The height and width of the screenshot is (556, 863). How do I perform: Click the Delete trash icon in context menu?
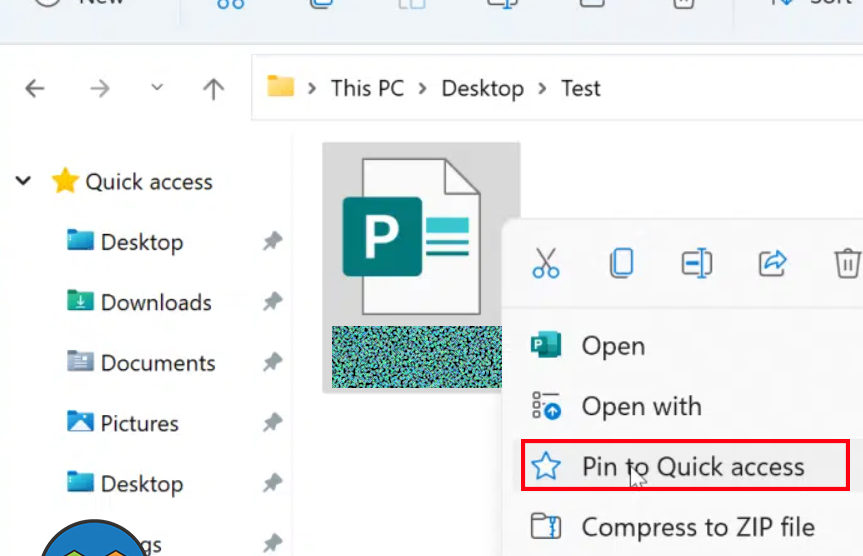[x=846, y=263]
